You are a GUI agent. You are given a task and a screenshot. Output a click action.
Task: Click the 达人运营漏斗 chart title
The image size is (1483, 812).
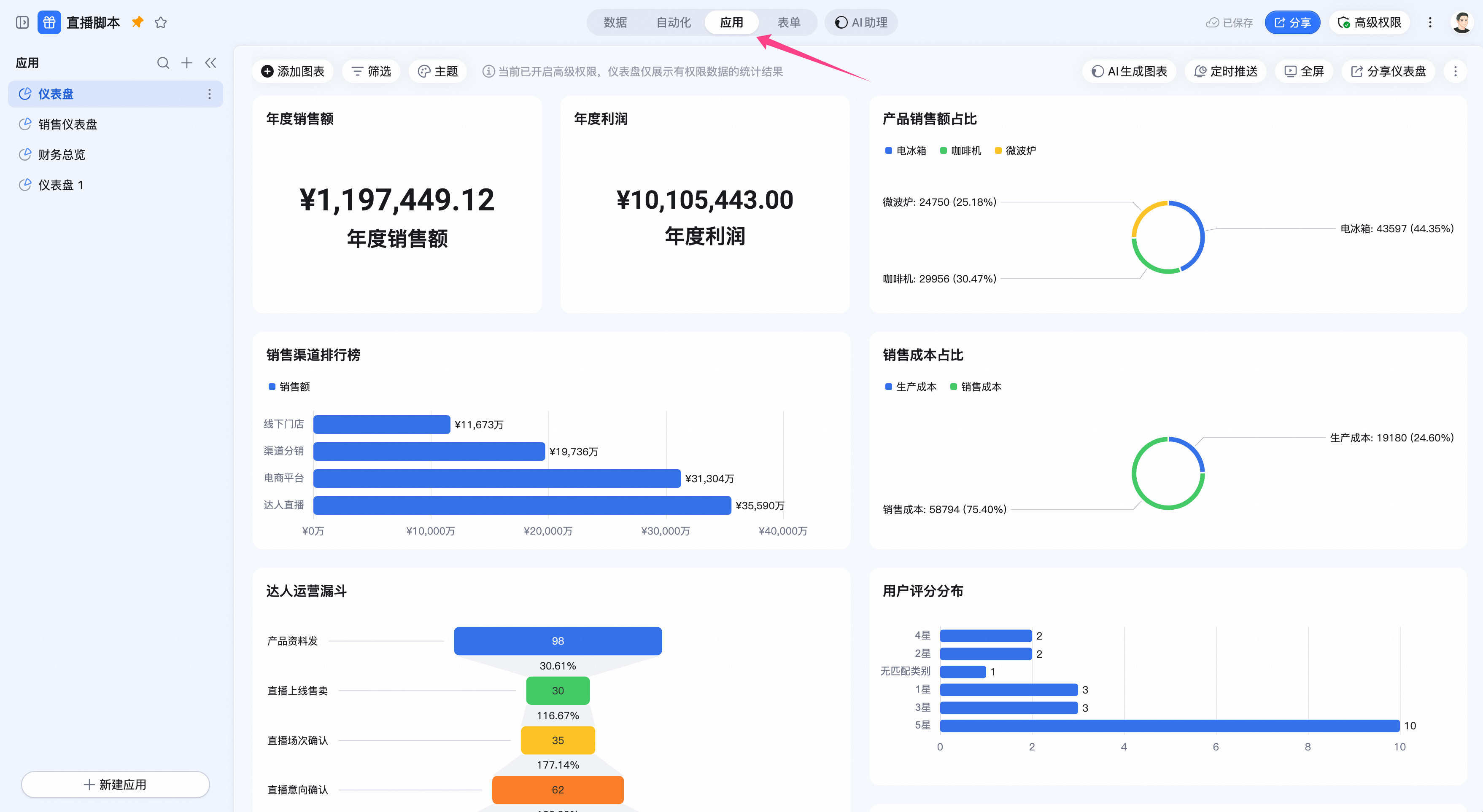pyautogui.click(x=306, y=591)
